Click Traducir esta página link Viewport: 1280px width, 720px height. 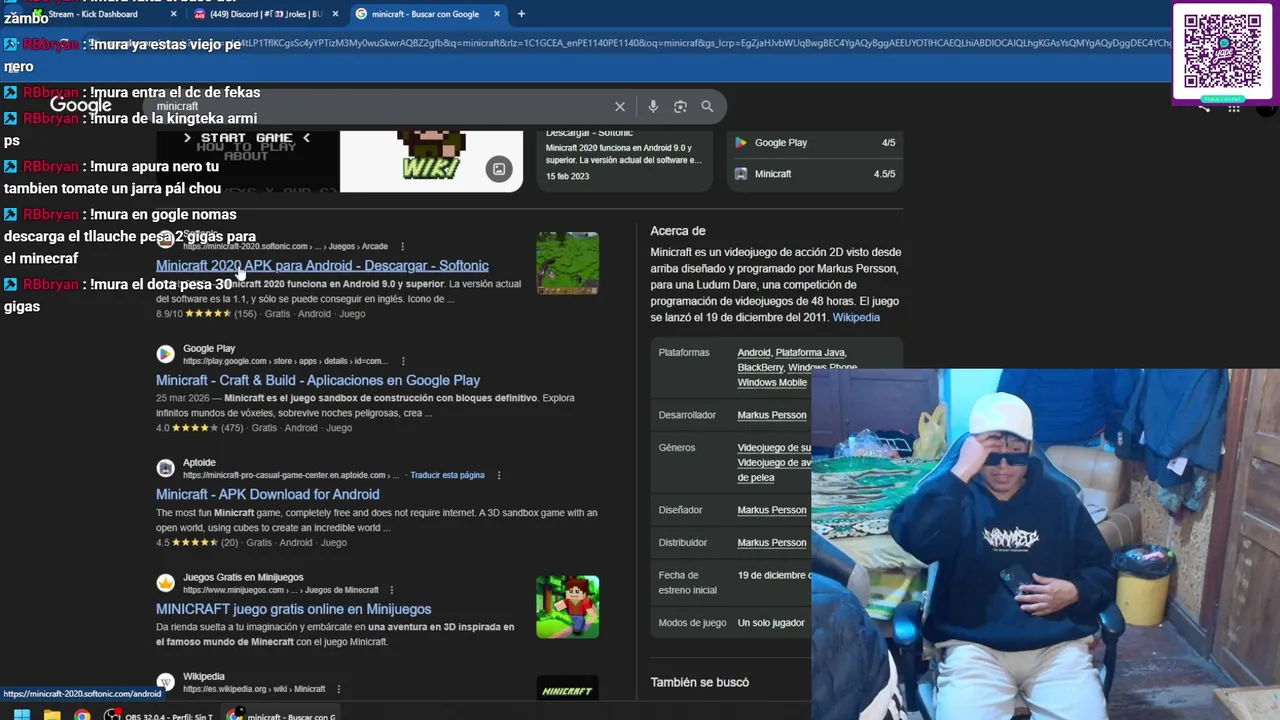pyautogui.click(x=447, y=475)
